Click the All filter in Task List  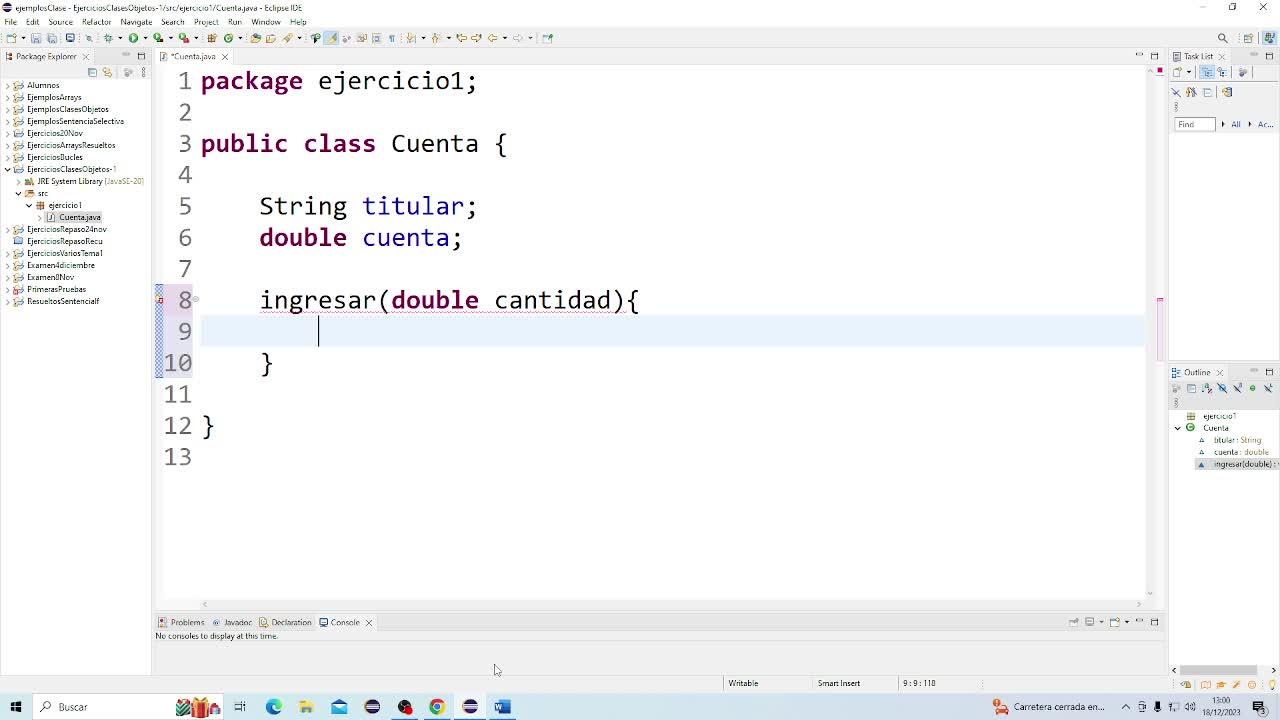pos(1236,124)
